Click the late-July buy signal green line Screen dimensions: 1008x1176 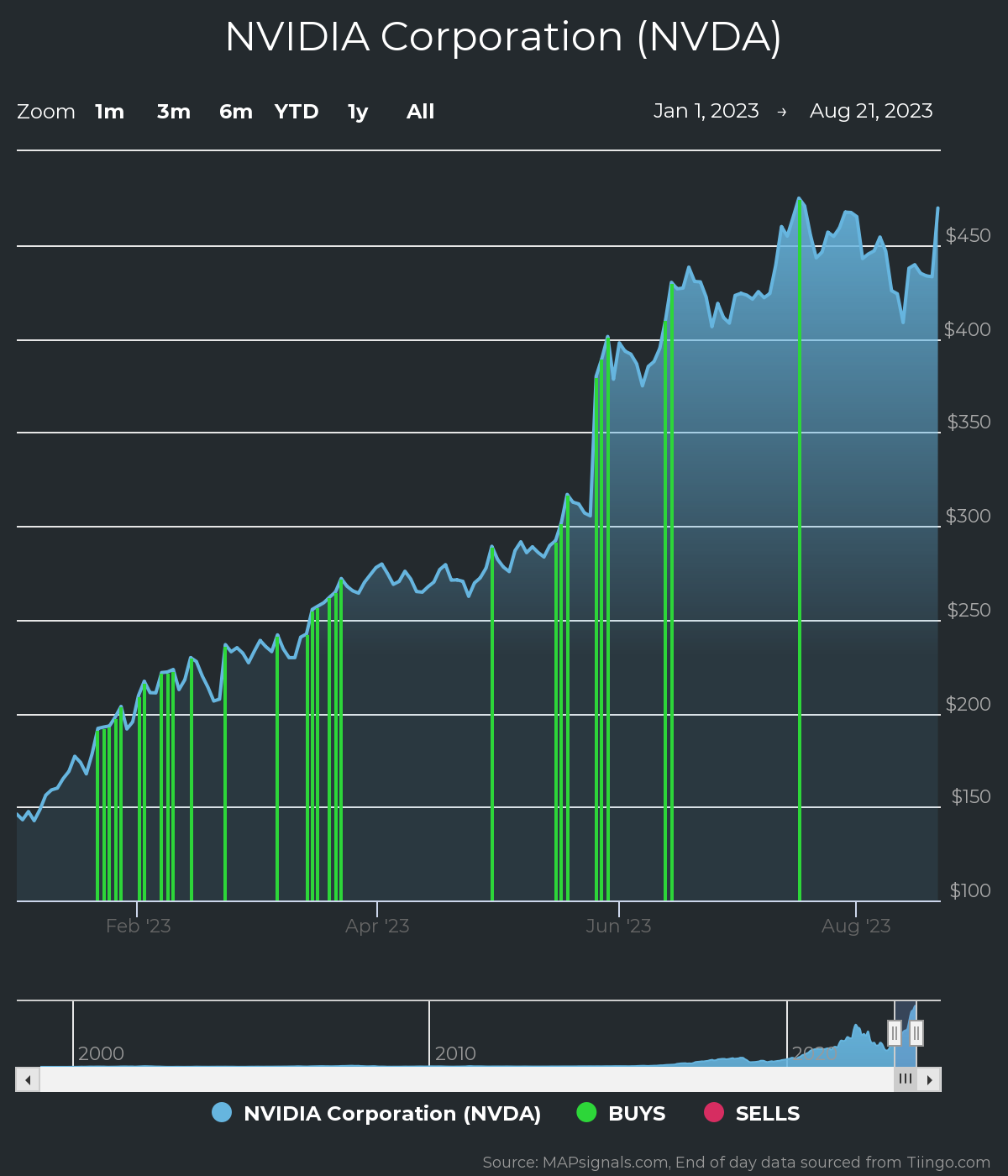799,550
